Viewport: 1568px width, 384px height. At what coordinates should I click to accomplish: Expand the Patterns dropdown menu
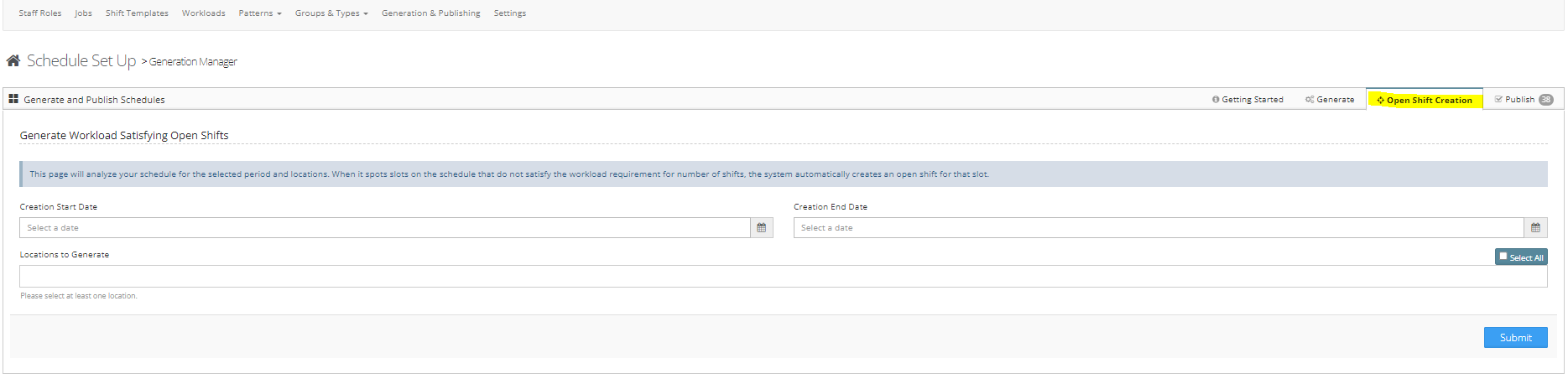(259, 13)
